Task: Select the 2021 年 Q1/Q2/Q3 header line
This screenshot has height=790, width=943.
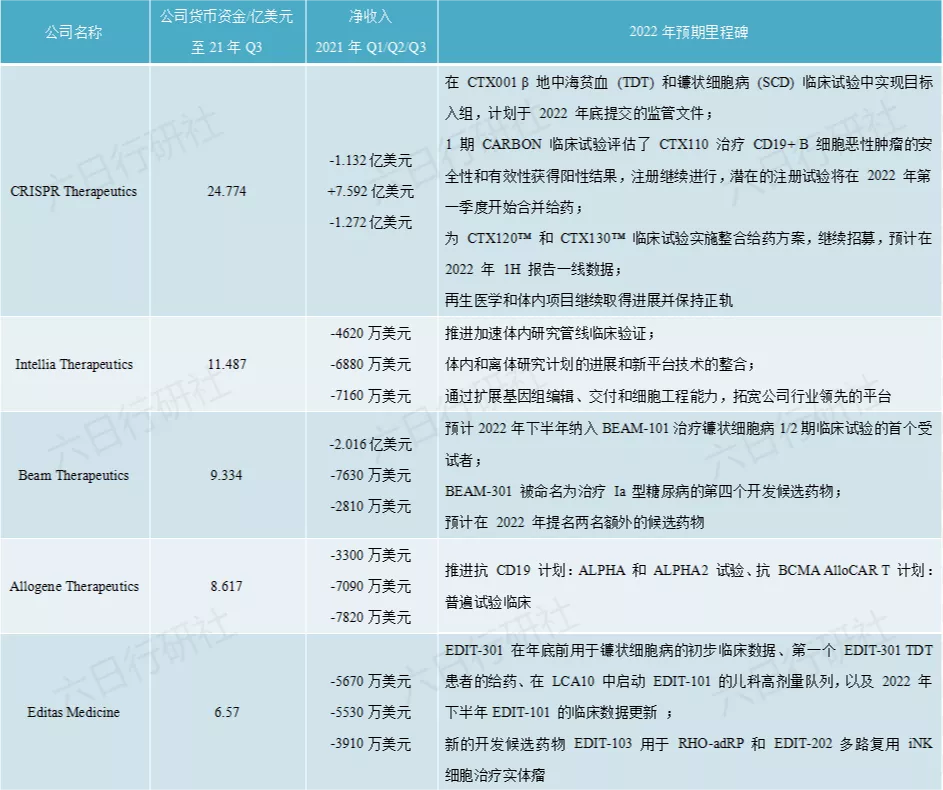Action: (x=370, y=47)
